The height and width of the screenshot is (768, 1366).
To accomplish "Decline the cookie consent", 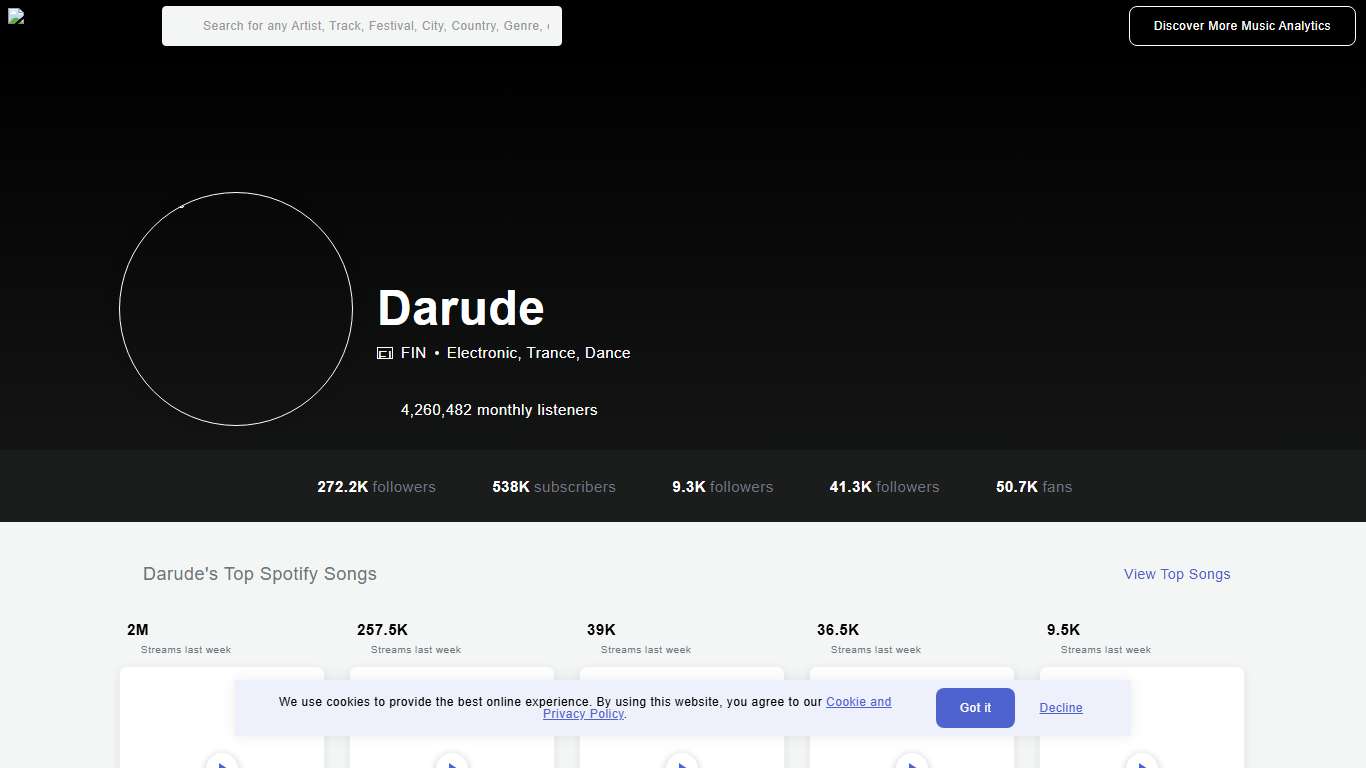I will pyautogui.click(x=1060, y=708).
